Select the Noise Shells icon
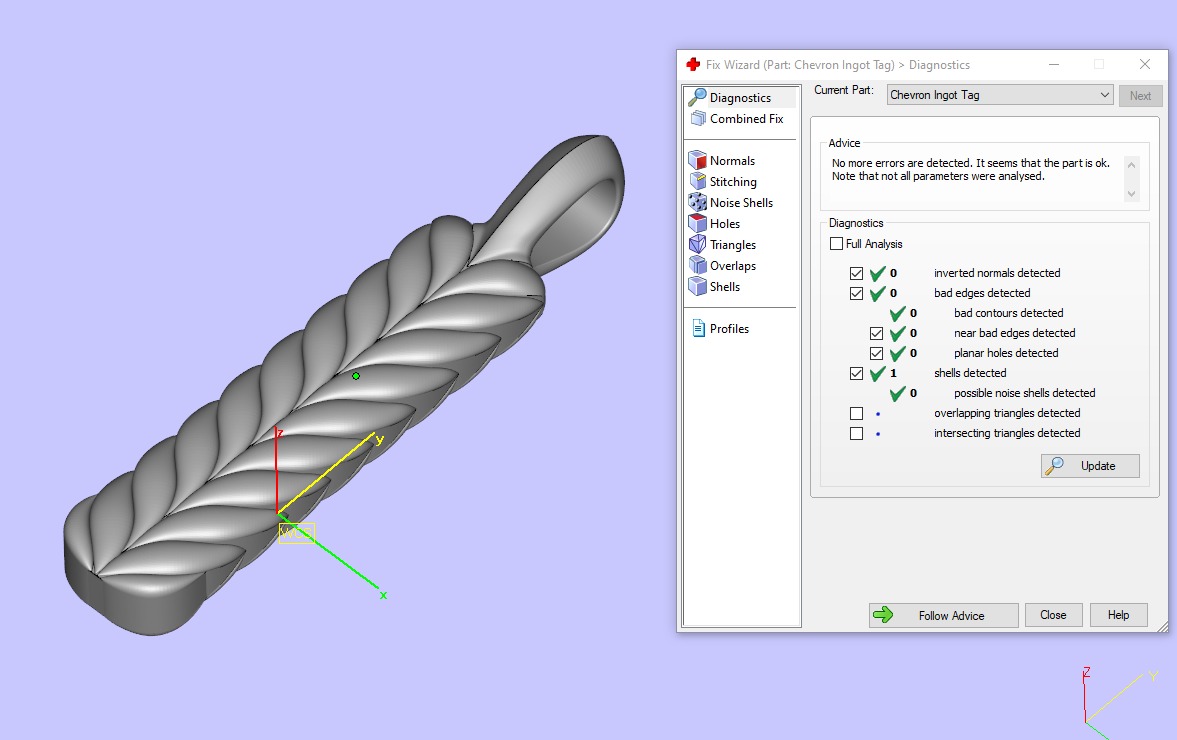Image resolution: width=1177 pixels, height=740 pixels. [x=697, y=202]
